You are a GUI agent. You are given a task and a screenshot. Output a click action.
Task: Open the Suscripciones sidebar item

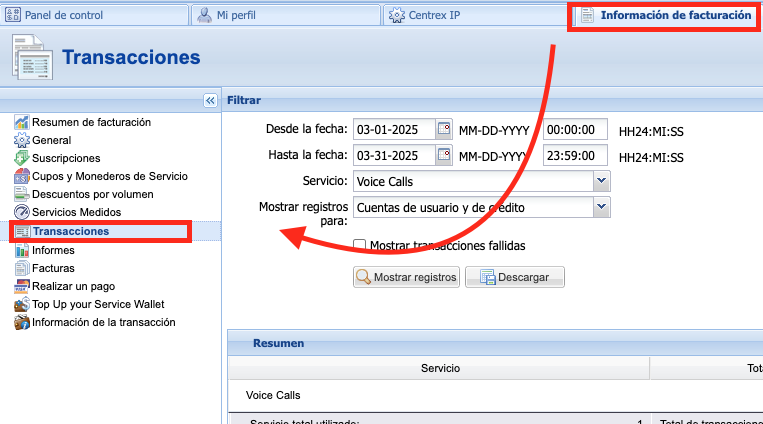click(66, 158)
